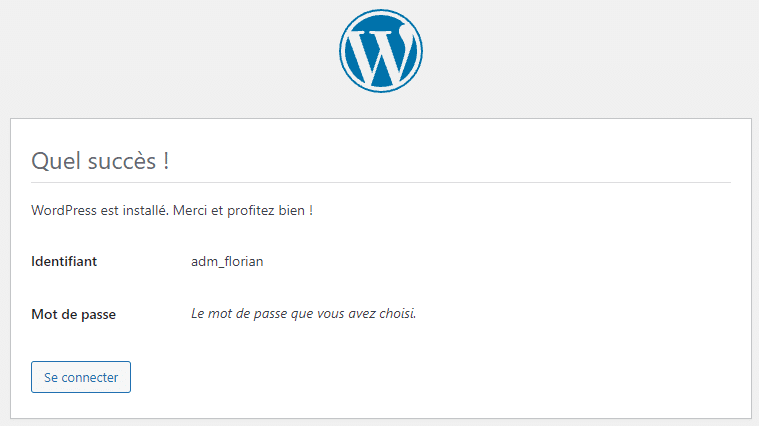This screenshot has height=426, width=759.
Task: Select the Identifiant label
Action: tap(64, 262)
